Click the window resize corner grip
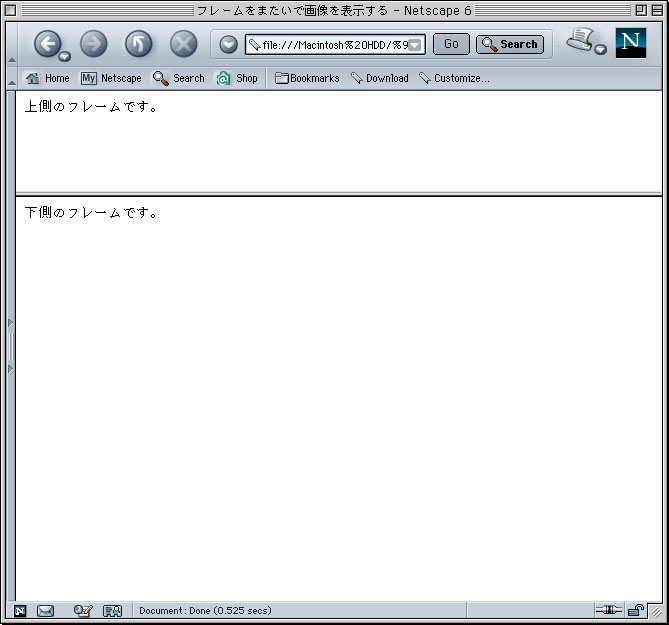Image resolution: width=669 pixels, height=625 pixels. pos(655,611)
